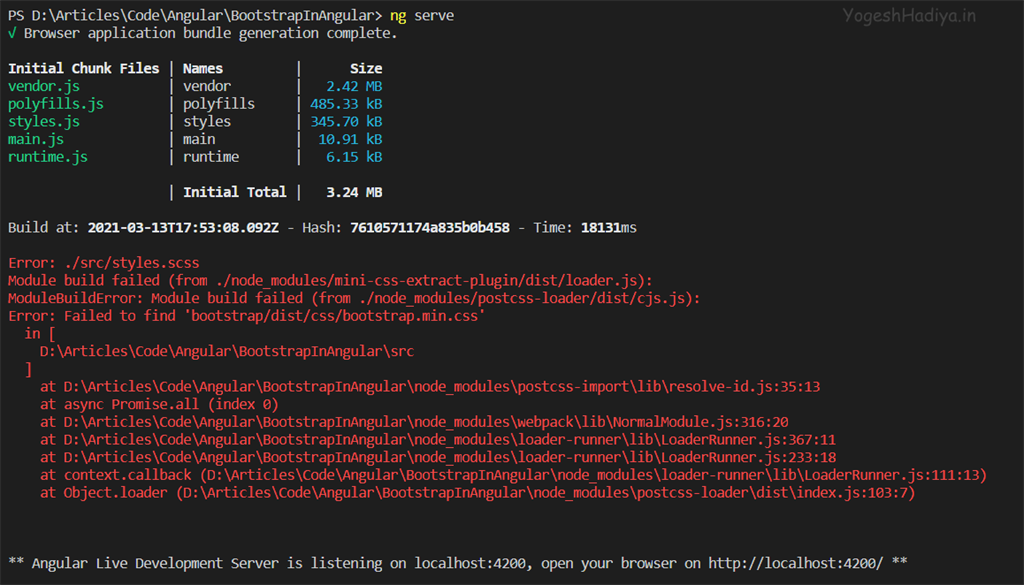This screenshot has height=585, width=1024.
Task: Click main.js file name
Action: point(36,139)
